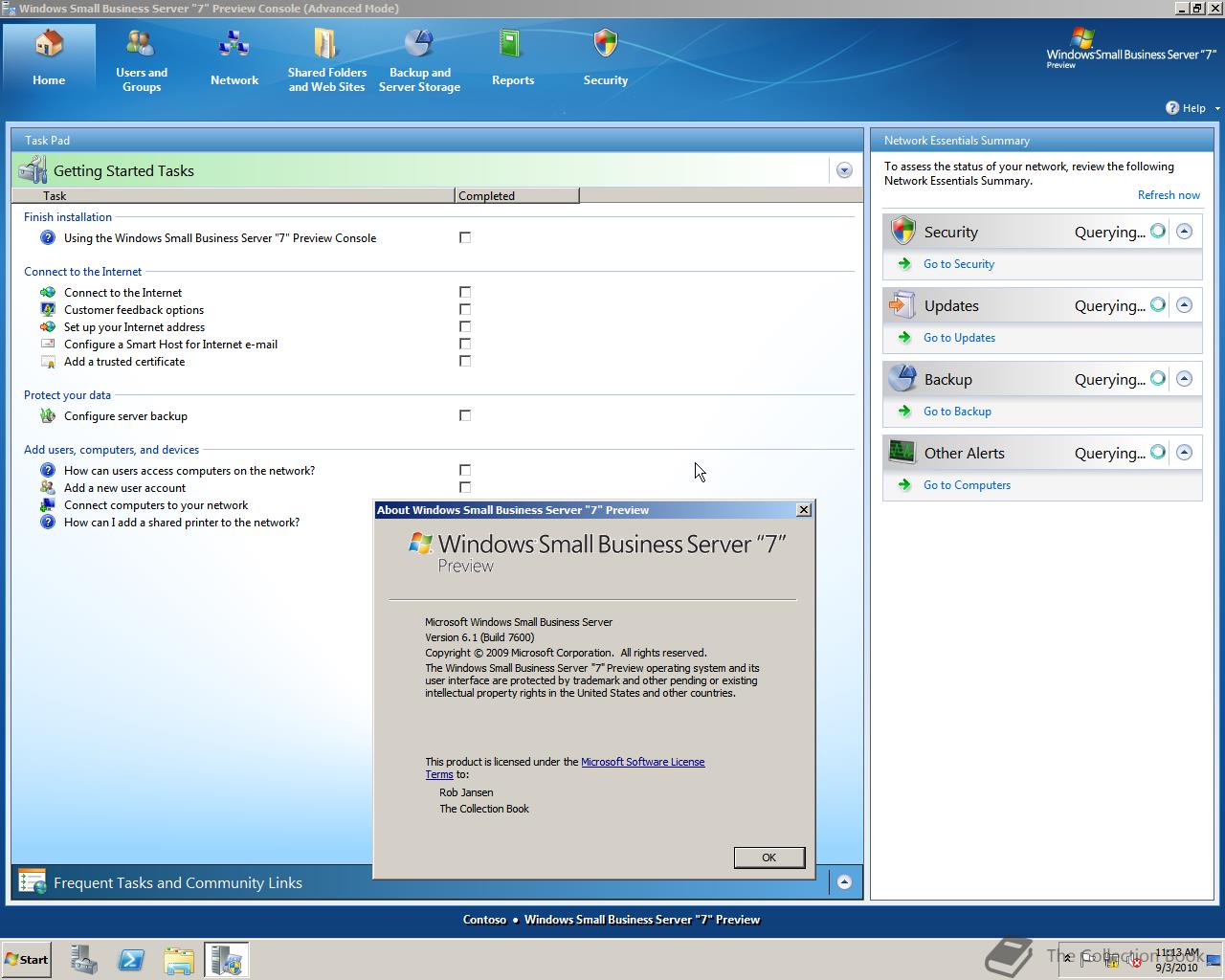Check 'How can users access computers' checkbox
This screenshot has height=980, width=1225.
tap(465, 470)
